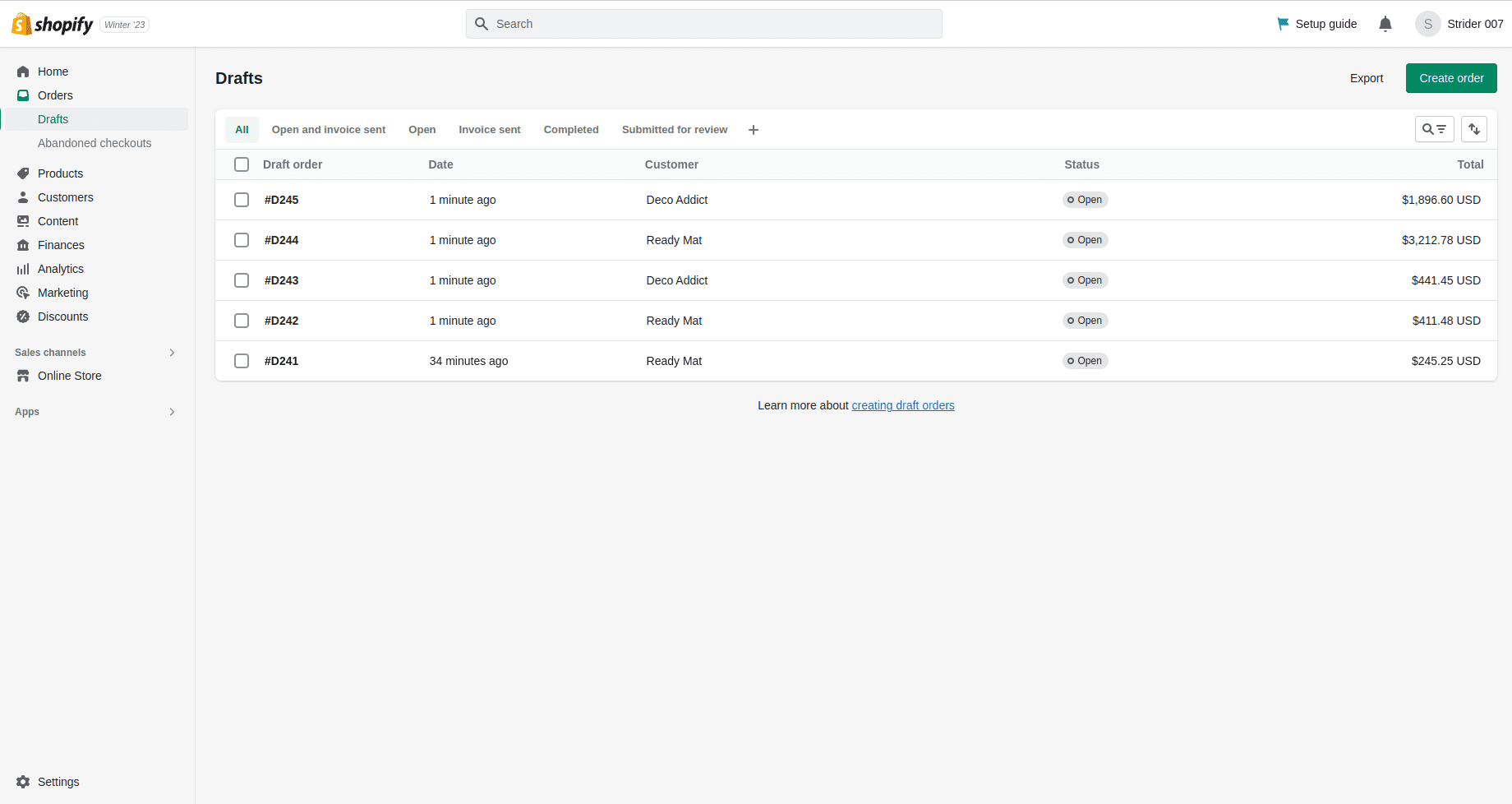The image size is (1512, 804).
Task: Click the Content icon in sidebar
Action: pyautogui.click(x=23, y=221)
